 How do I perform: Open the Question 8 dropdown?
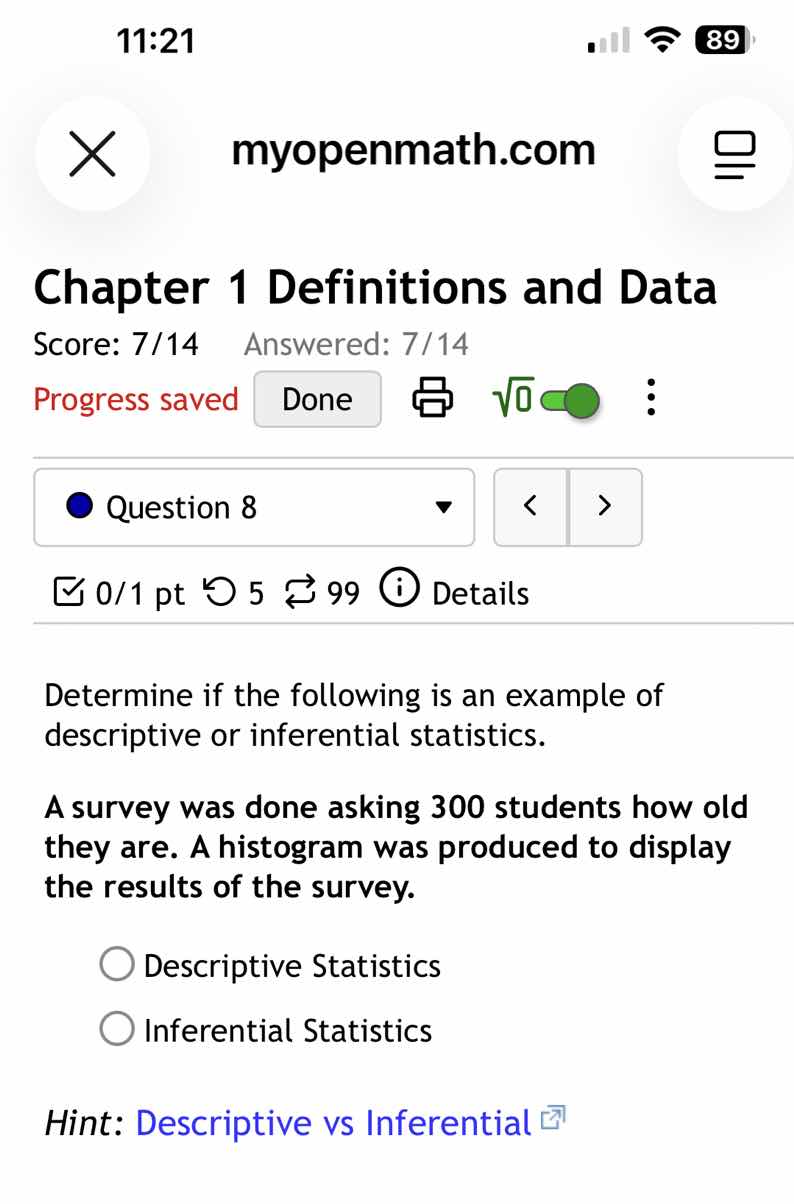(x=253, y=507)
